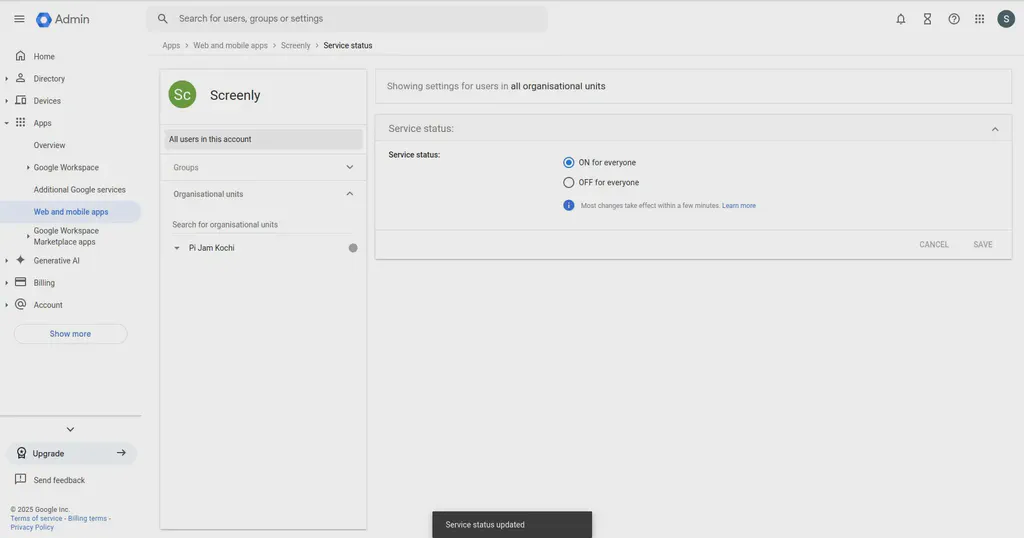Viewport: 1024px width, 538px height.
Task: Open the main hamburger menu
Action: (20, 19)
